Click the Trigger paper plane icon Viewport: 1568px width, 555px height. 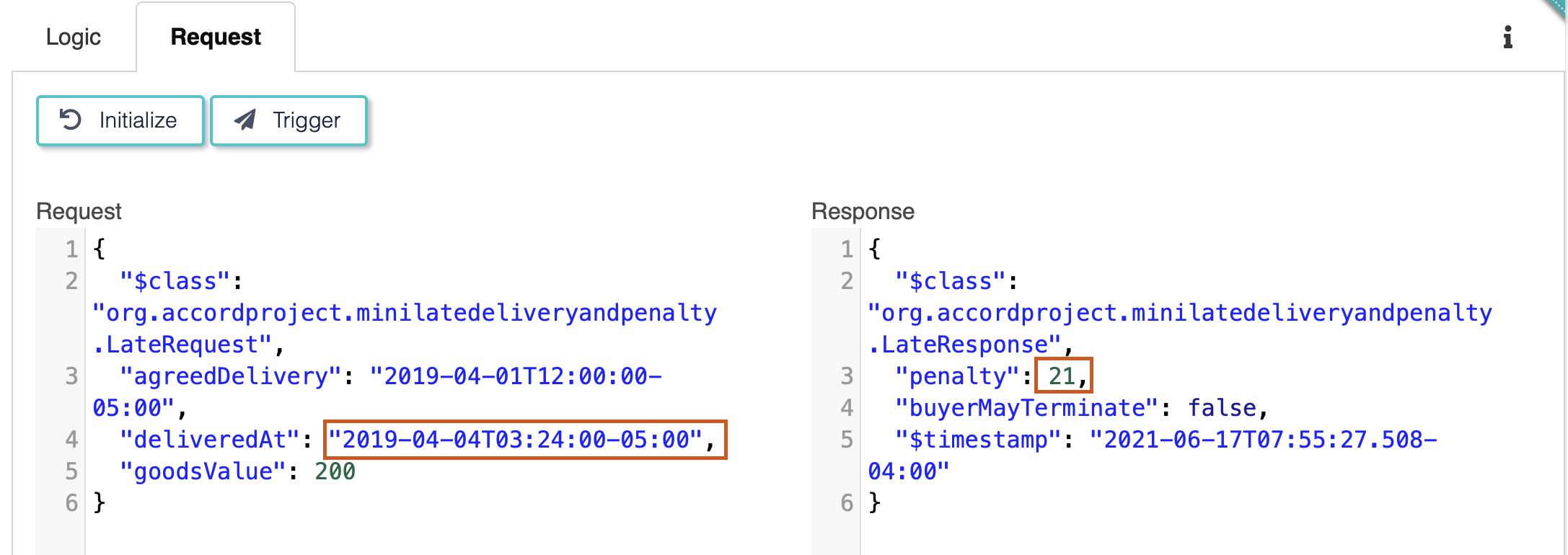(245, 120)
